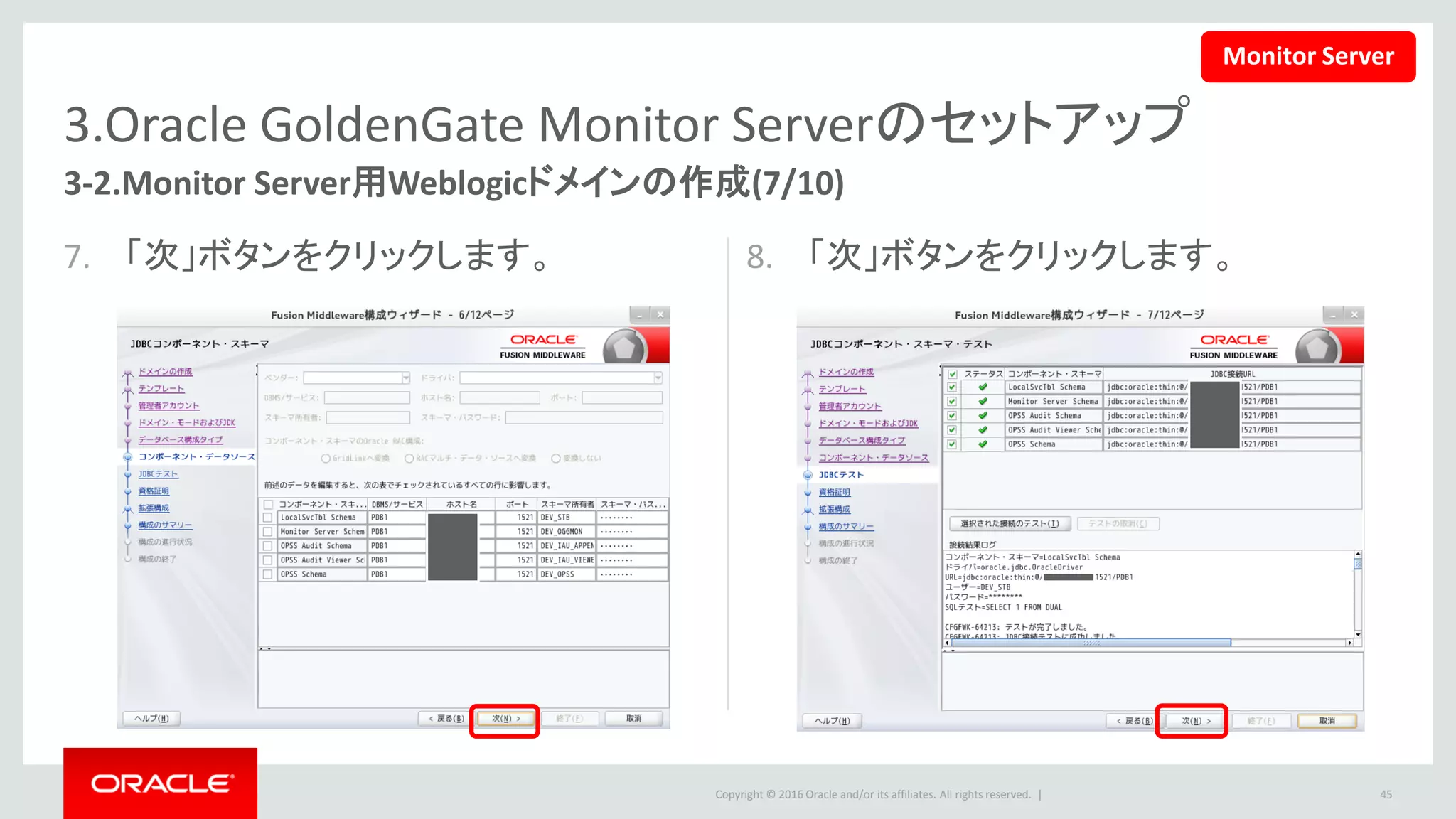
Task: Go to テンプレート step in left wizard
Action: coord(161,389)
